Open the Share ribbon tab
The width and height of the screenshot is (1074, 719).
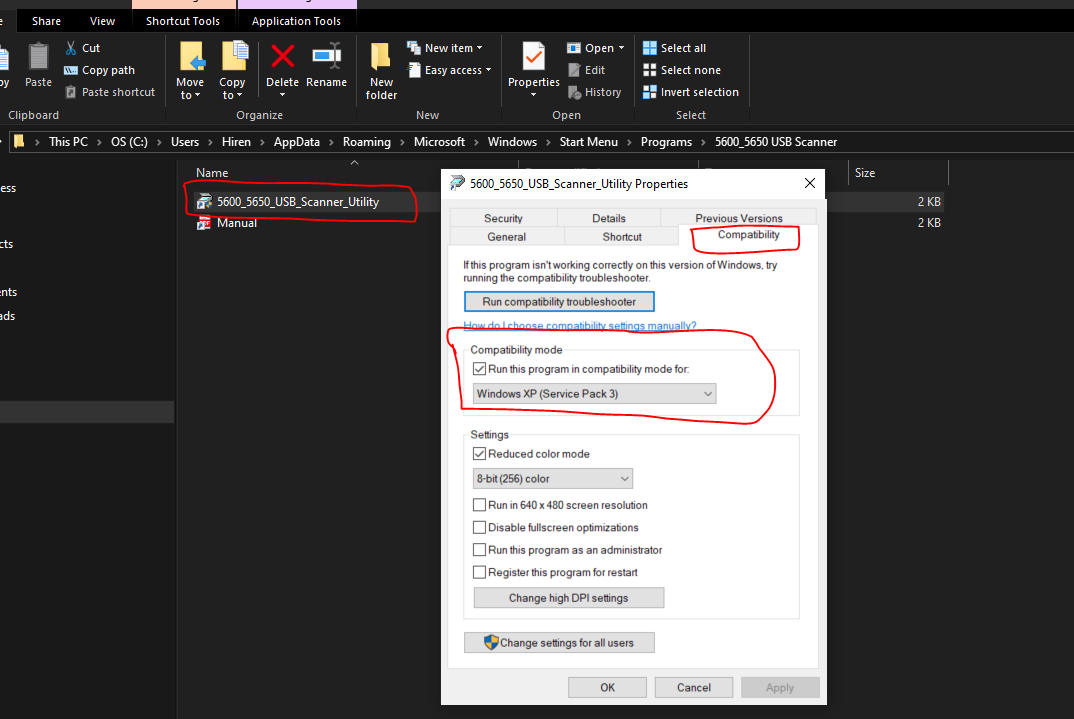click(46, 21)
